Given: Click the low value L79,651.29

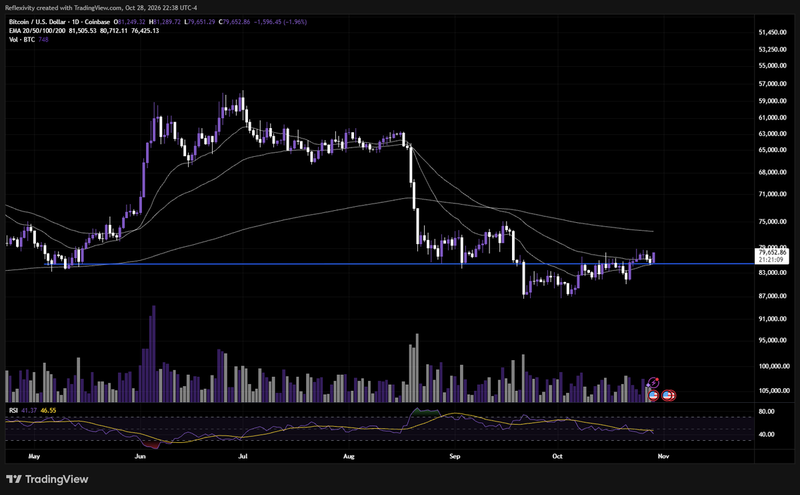Looking at the screenshot, I should (x=199, y=22).
